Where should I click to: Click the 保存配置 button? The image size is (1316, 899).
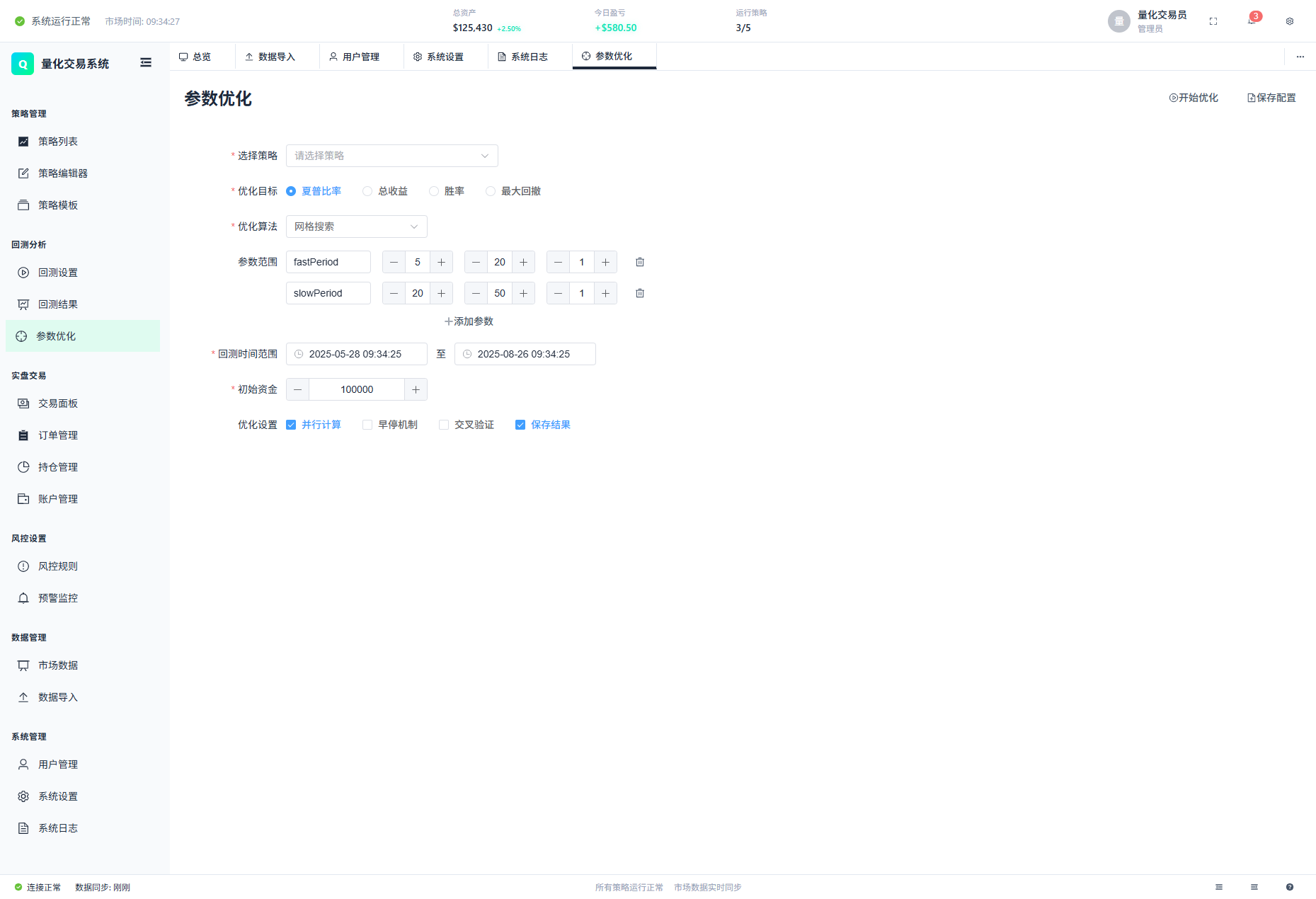pyautogui.click(x=1271, y=98)
